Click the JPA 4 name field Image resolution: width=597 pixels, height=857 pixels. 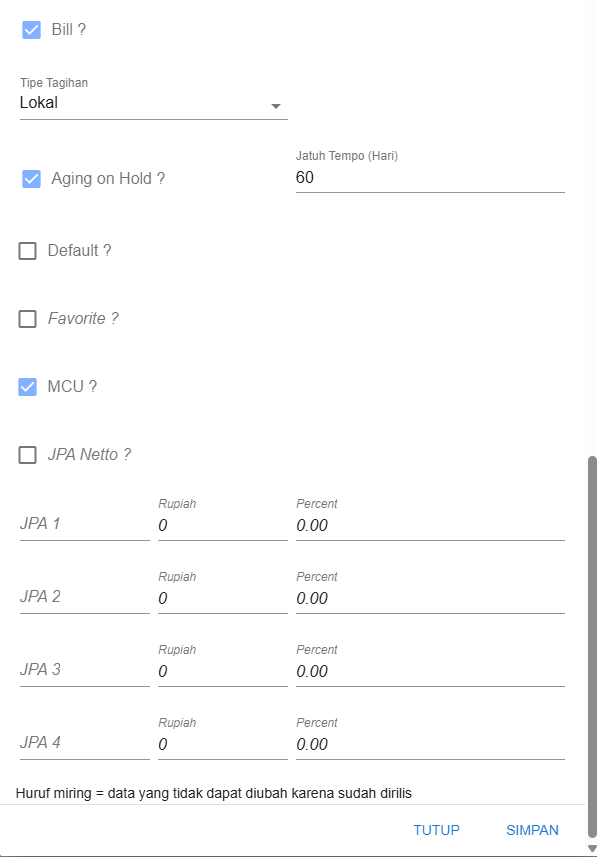[x=85, y=743]
